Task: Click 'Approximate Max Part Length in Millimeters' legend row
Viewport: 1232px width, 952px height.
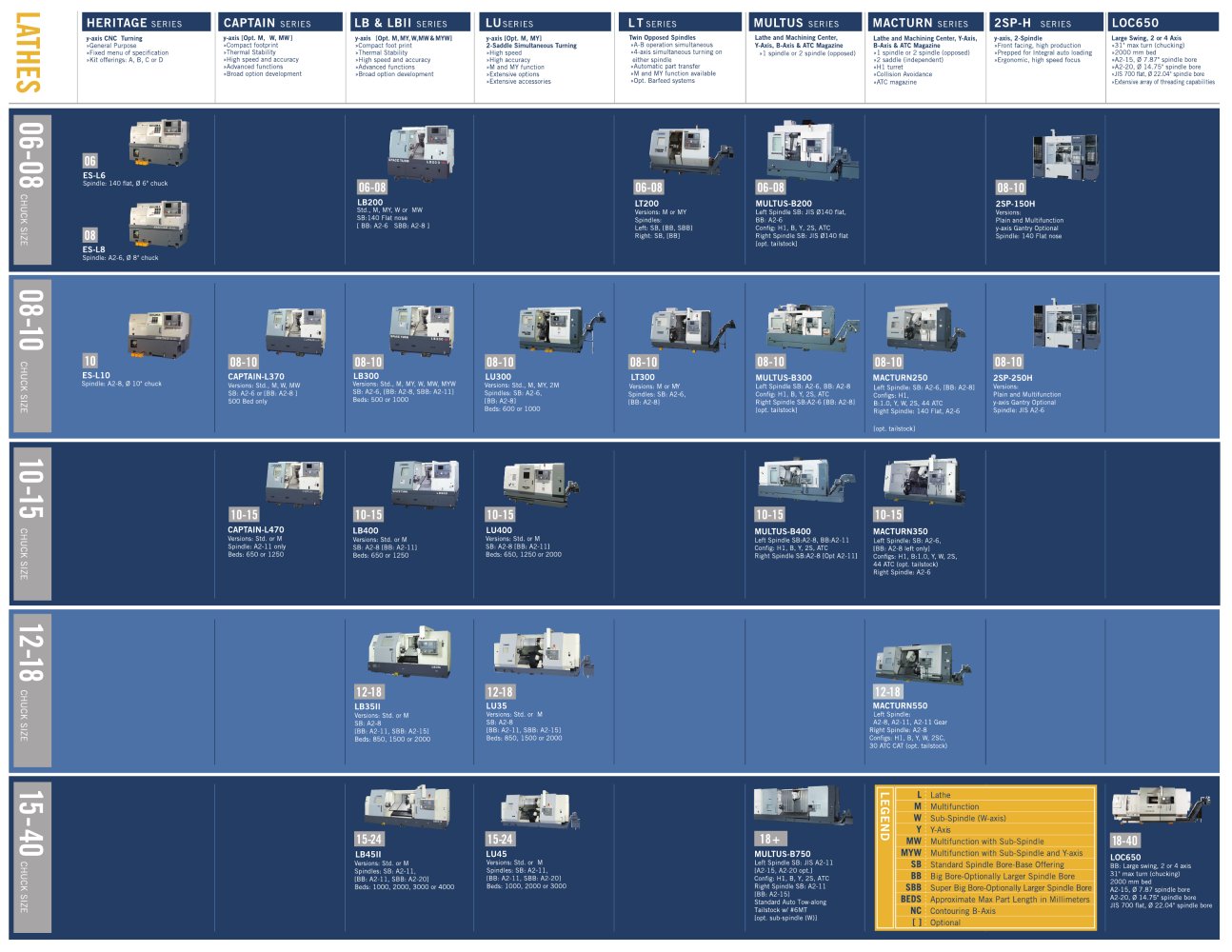Action: point(995,900)
